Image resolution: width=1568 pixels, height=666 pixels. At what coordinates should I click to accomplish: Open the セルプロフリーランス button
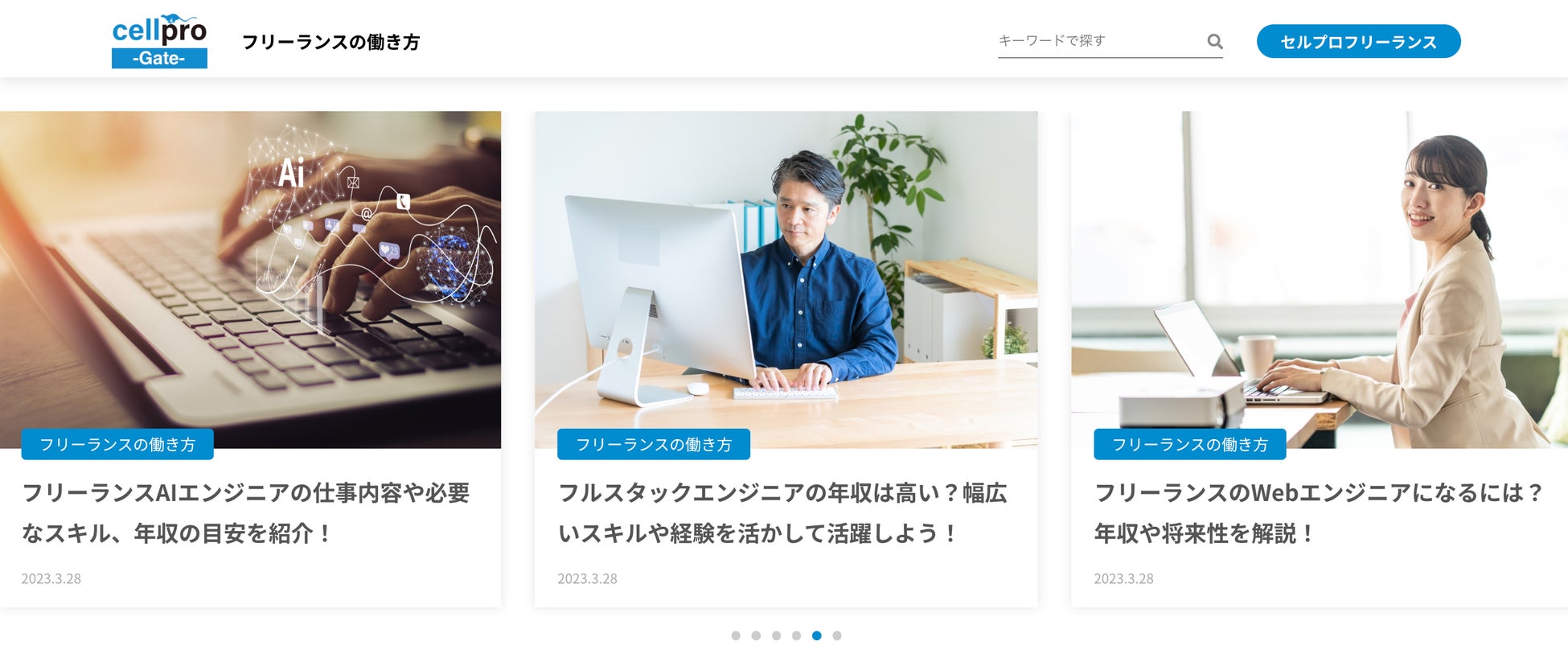coord(1358,41)
